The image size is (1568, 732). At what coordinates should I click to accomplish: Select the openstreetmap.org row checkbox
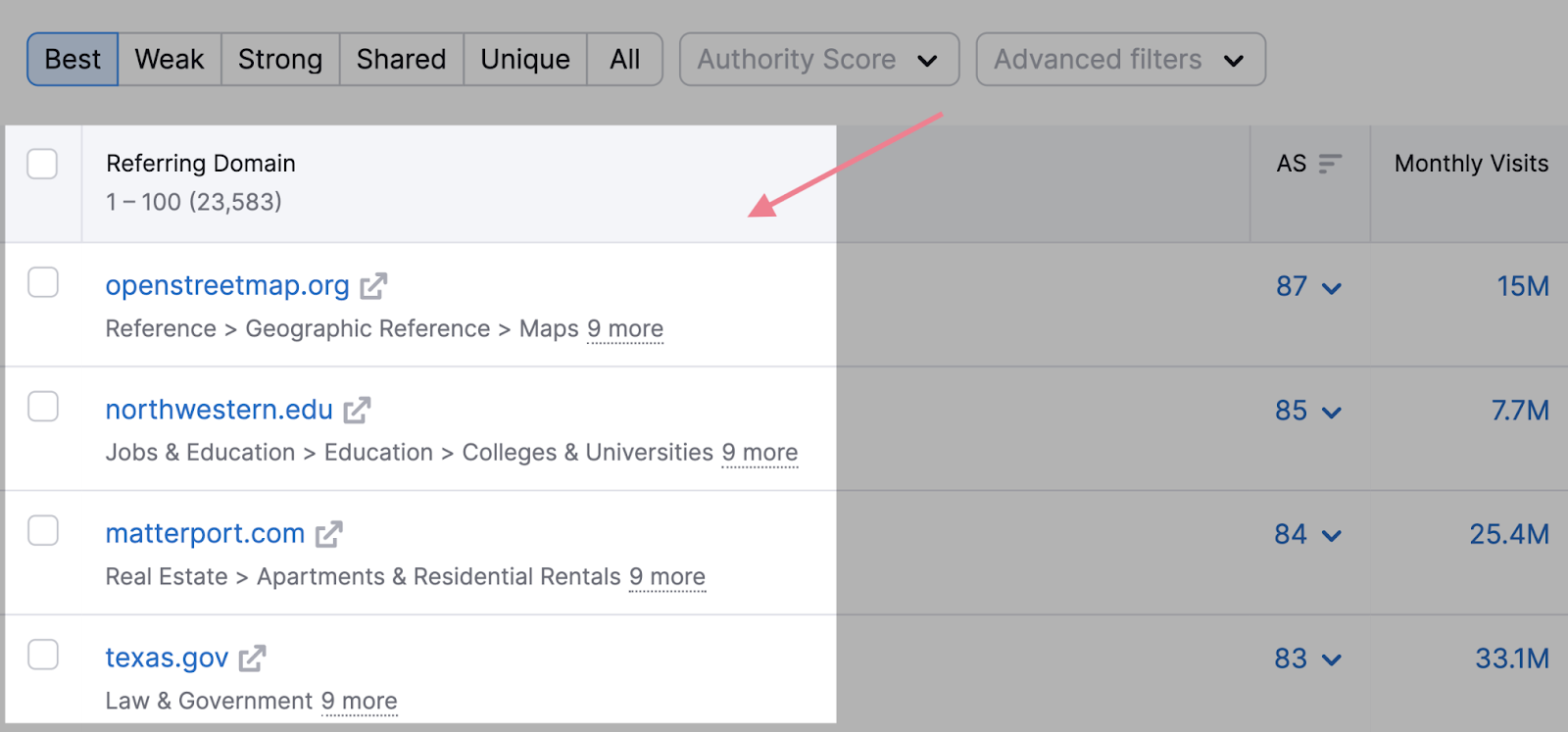[x=43, y=282]
